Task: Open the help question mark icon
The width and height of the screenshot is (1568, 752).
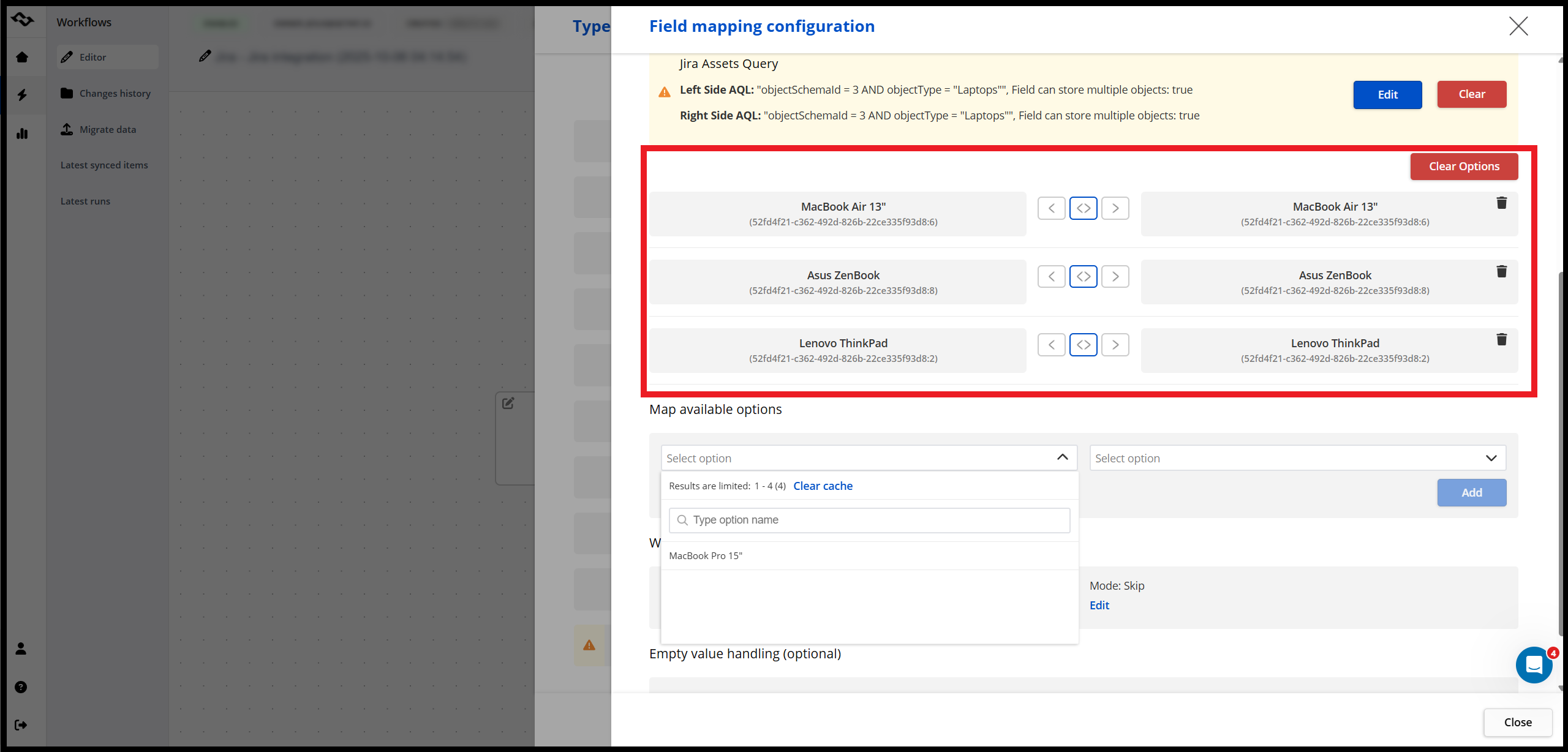Action: (x=21, y=687)
